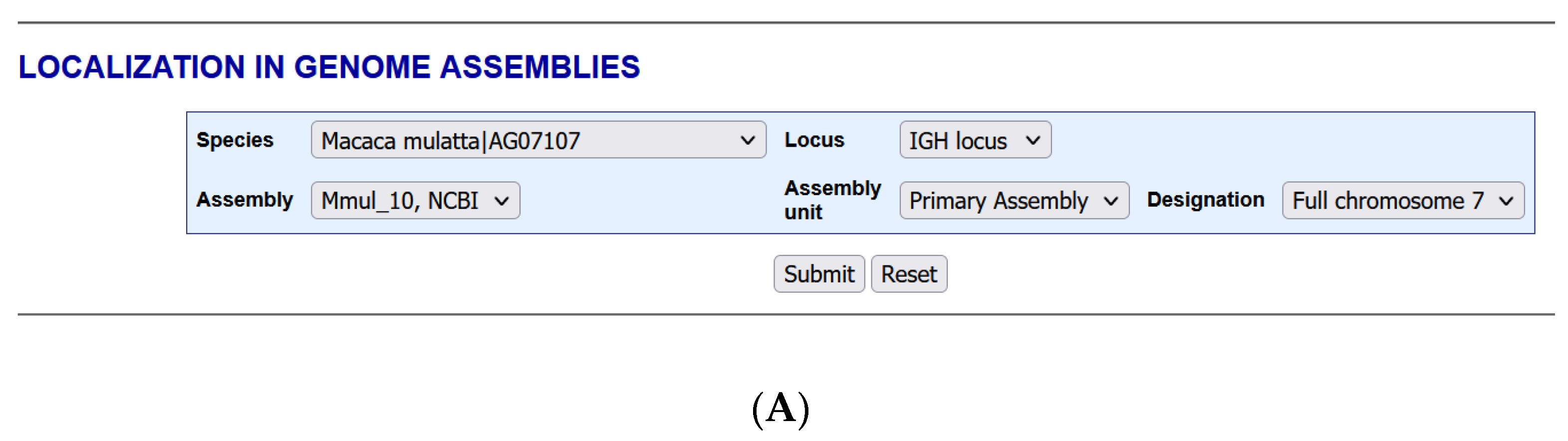This screenshot has height=441, width=1568.
Task: Click the chevron arrow on the Locus selector
Action: 1033,141
